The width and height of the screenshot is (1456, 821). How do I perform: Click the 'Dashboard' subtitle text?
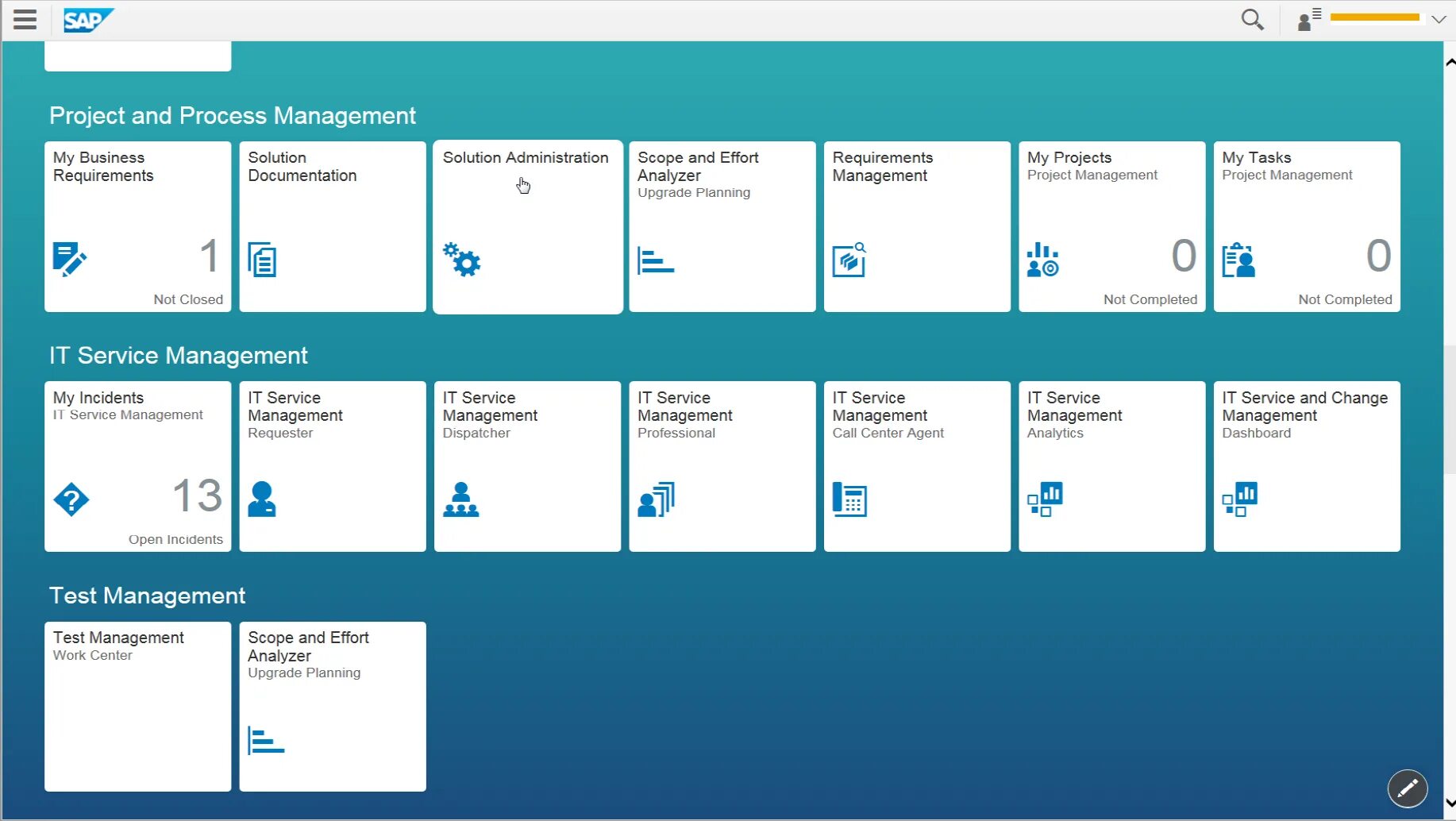tap(1257, 433)
